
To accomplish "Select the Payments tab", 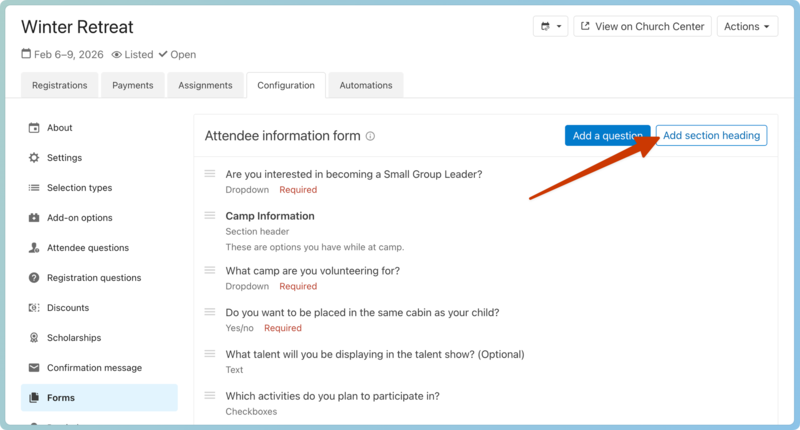I will tap(133, 86).
